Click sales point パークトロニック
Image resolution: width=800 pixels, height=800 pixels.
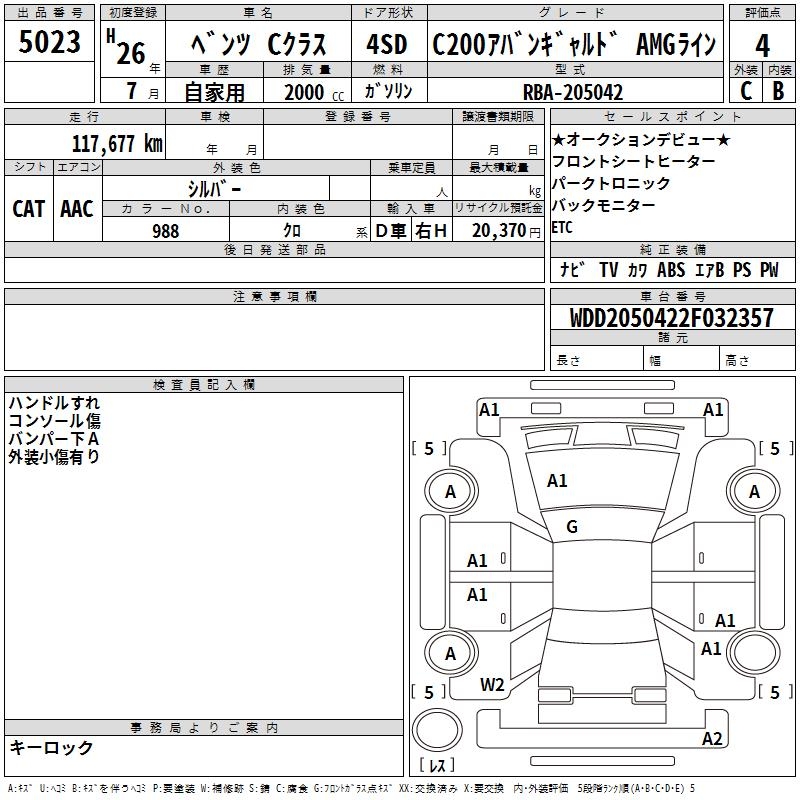pos(611,183)
